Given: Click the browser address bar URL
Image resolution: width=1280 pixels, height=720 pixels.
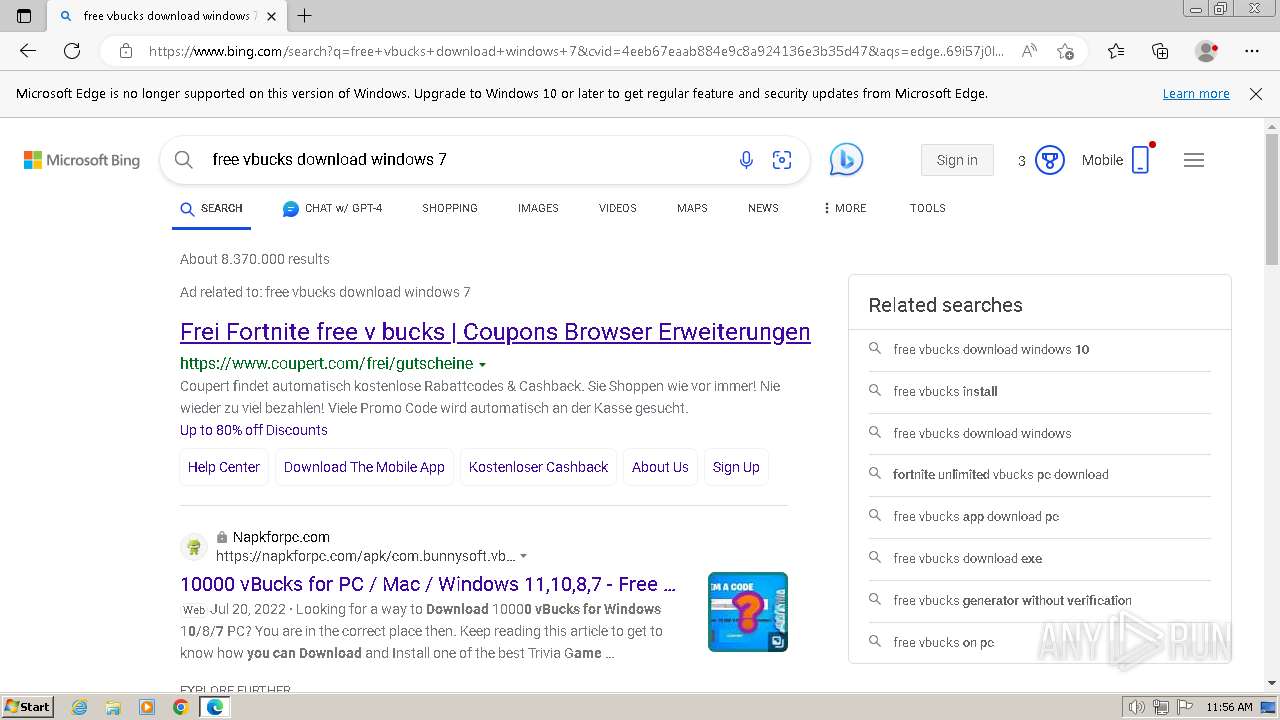Looking at the screenshot, I should point(575,51).
